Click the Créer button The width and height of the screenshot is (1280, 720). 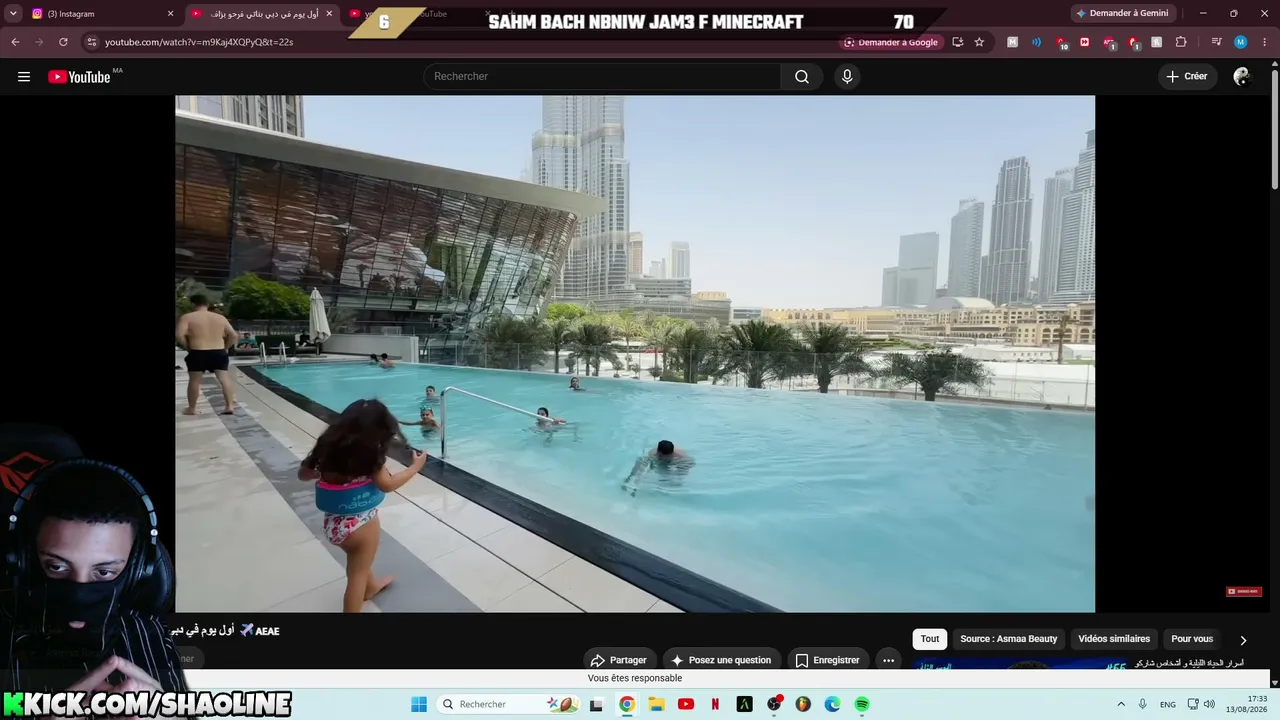point(1187,77)
